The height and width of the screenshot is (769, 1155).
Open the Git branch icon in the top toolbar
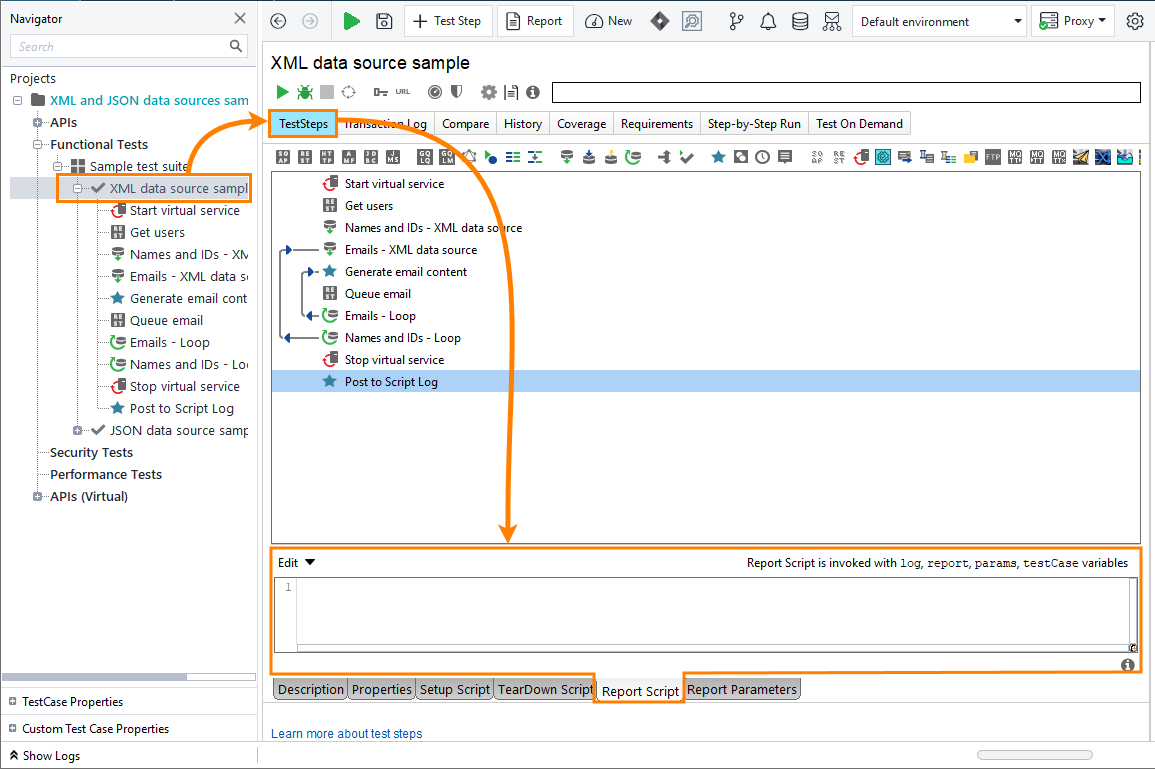pyautogui.click(x=736, y=21)
